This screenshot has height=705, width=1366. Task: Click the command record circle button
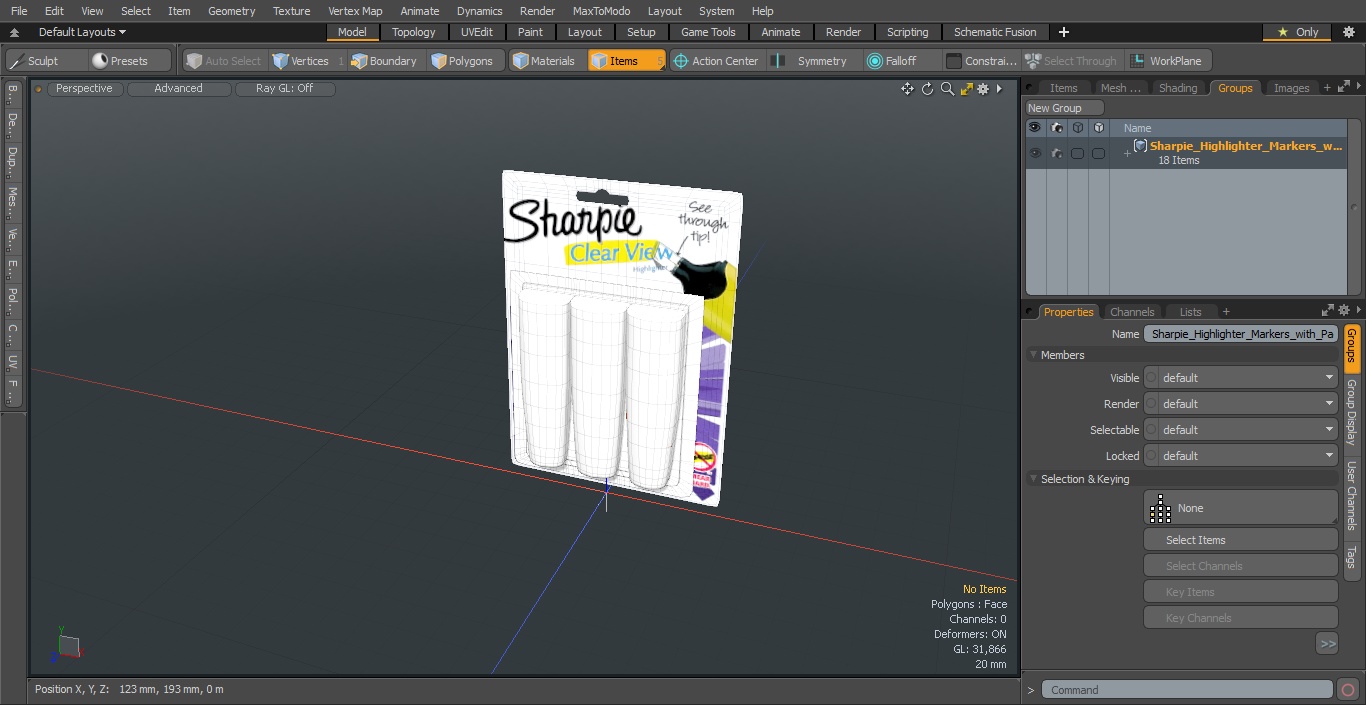[x=1347, y=690]
